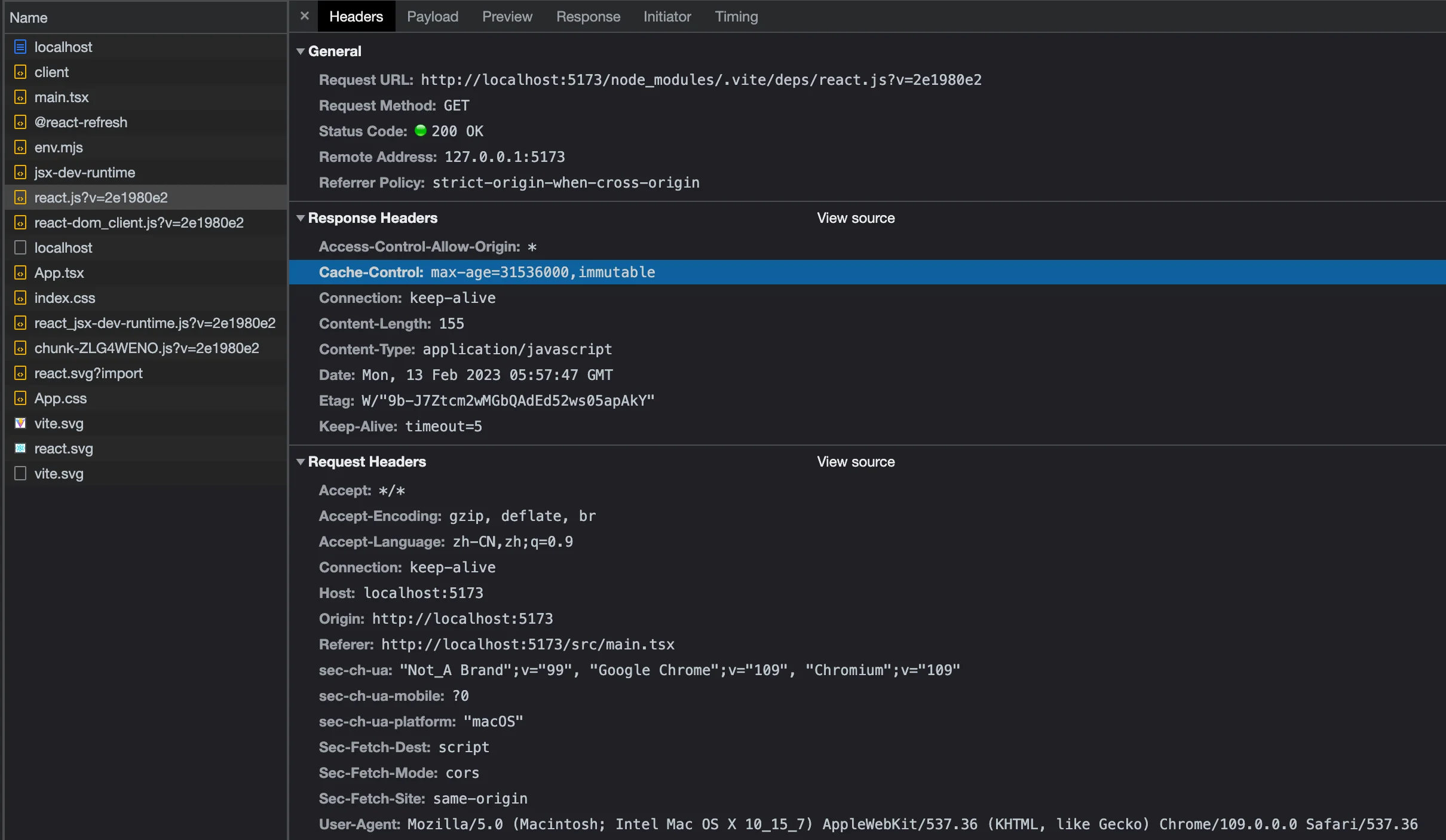Click the Access-Control-Allow-Origin header
The image size is (1446, 840).
coord(428,247)
